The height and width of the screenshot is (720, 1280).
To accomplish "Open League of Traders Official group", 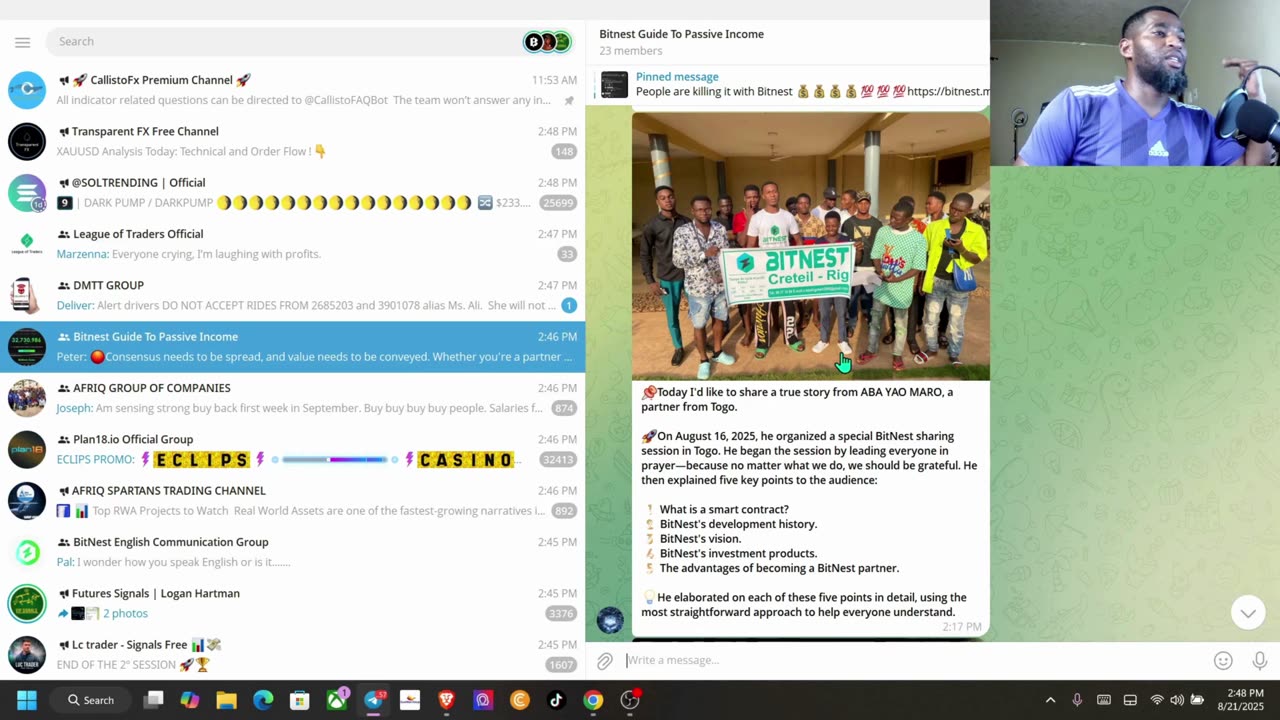I will [x=292, y=244].
